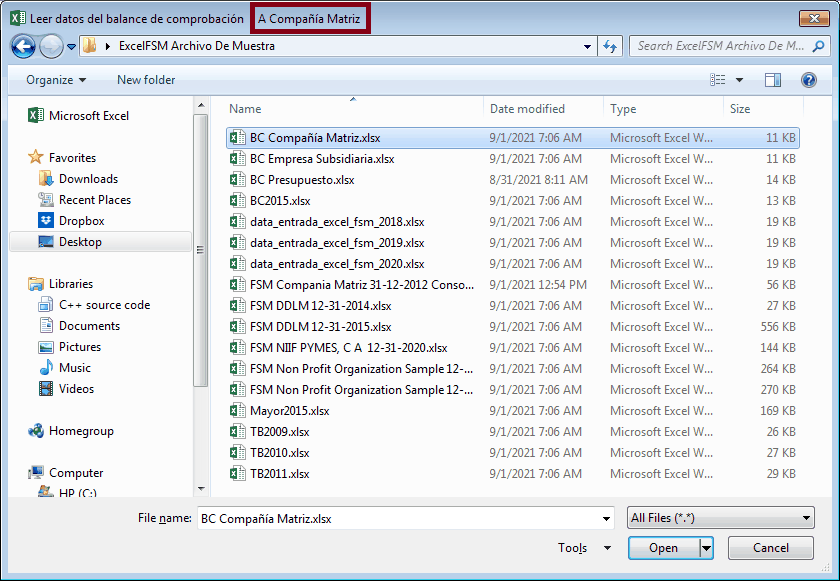The height and width of the screenshot is (581, 840).
Task: Click navigation pane scroll down arrow
Action: (x=201, y=488)
